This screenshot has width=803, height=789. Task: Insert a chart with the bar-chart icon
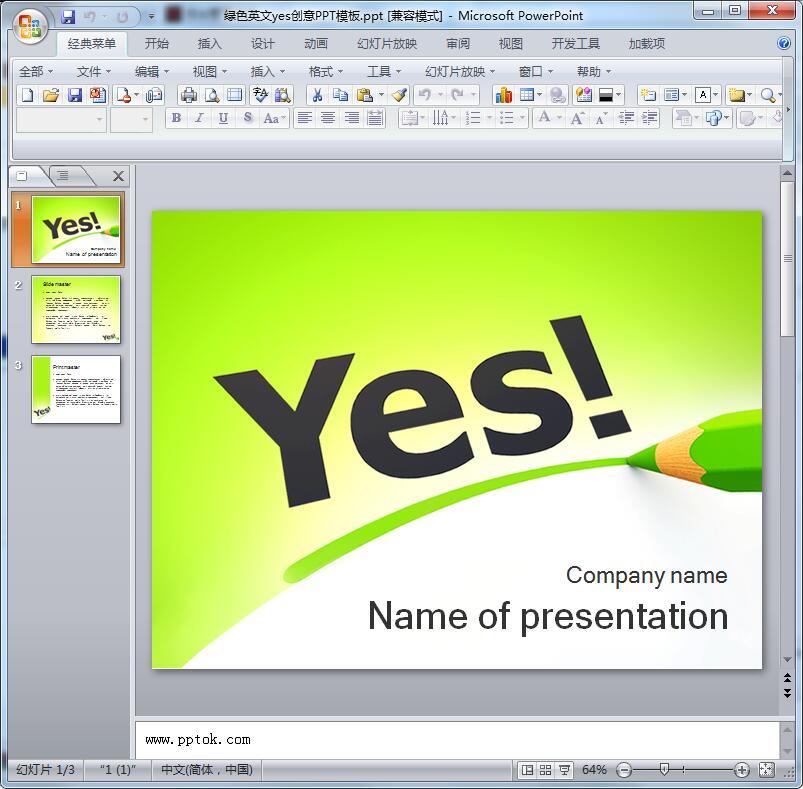[503, 95]
